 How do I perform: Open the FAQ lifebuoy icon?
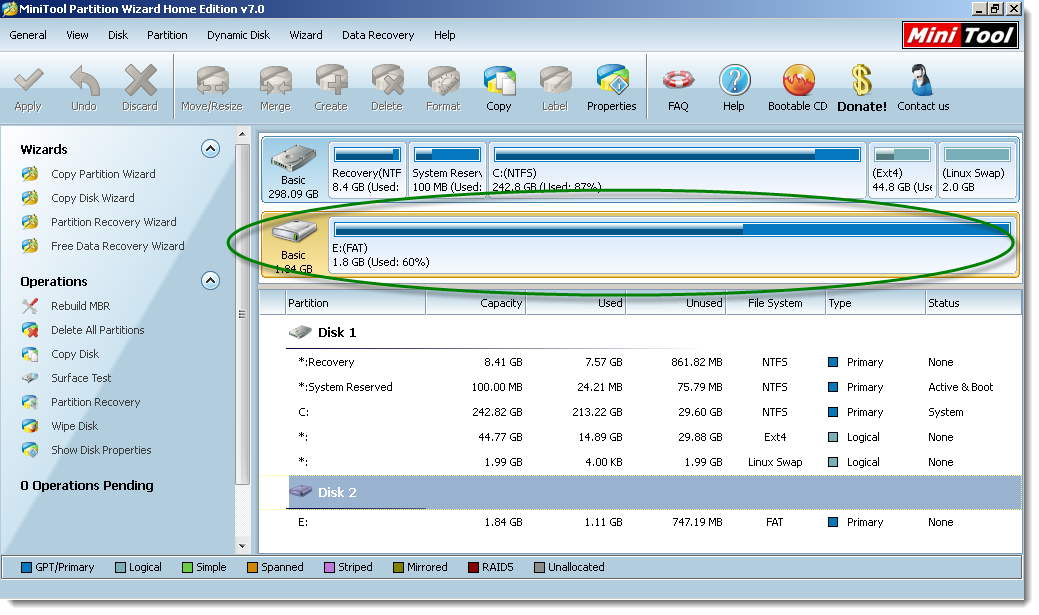pyautogui.click(x=679, y=89)
